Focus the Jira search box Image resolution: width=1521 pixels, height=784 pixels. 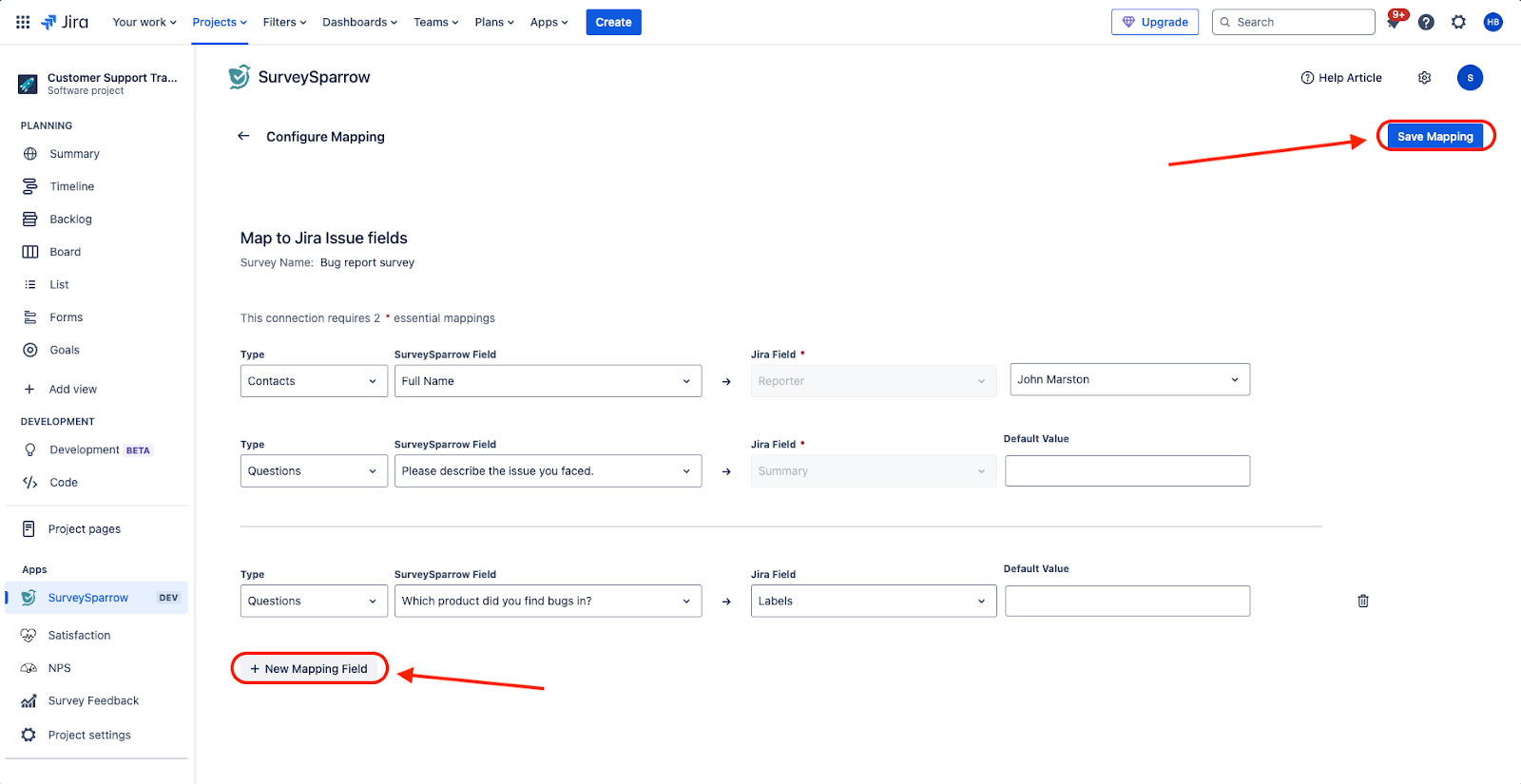[x=1294, y=22]
